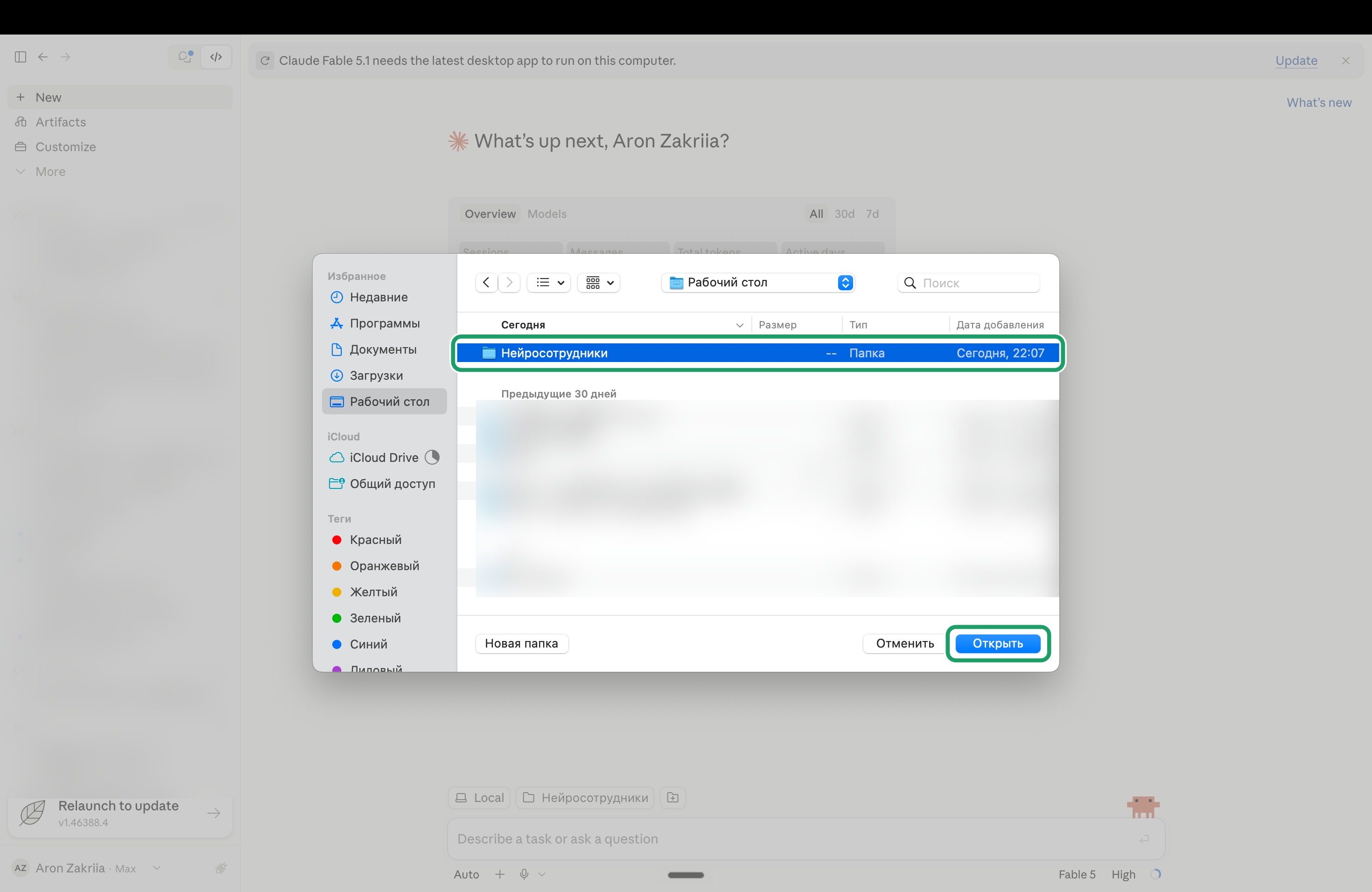This screenshot has width=1372, height=892.
Task: Start a New session
Action: (120, 98)
